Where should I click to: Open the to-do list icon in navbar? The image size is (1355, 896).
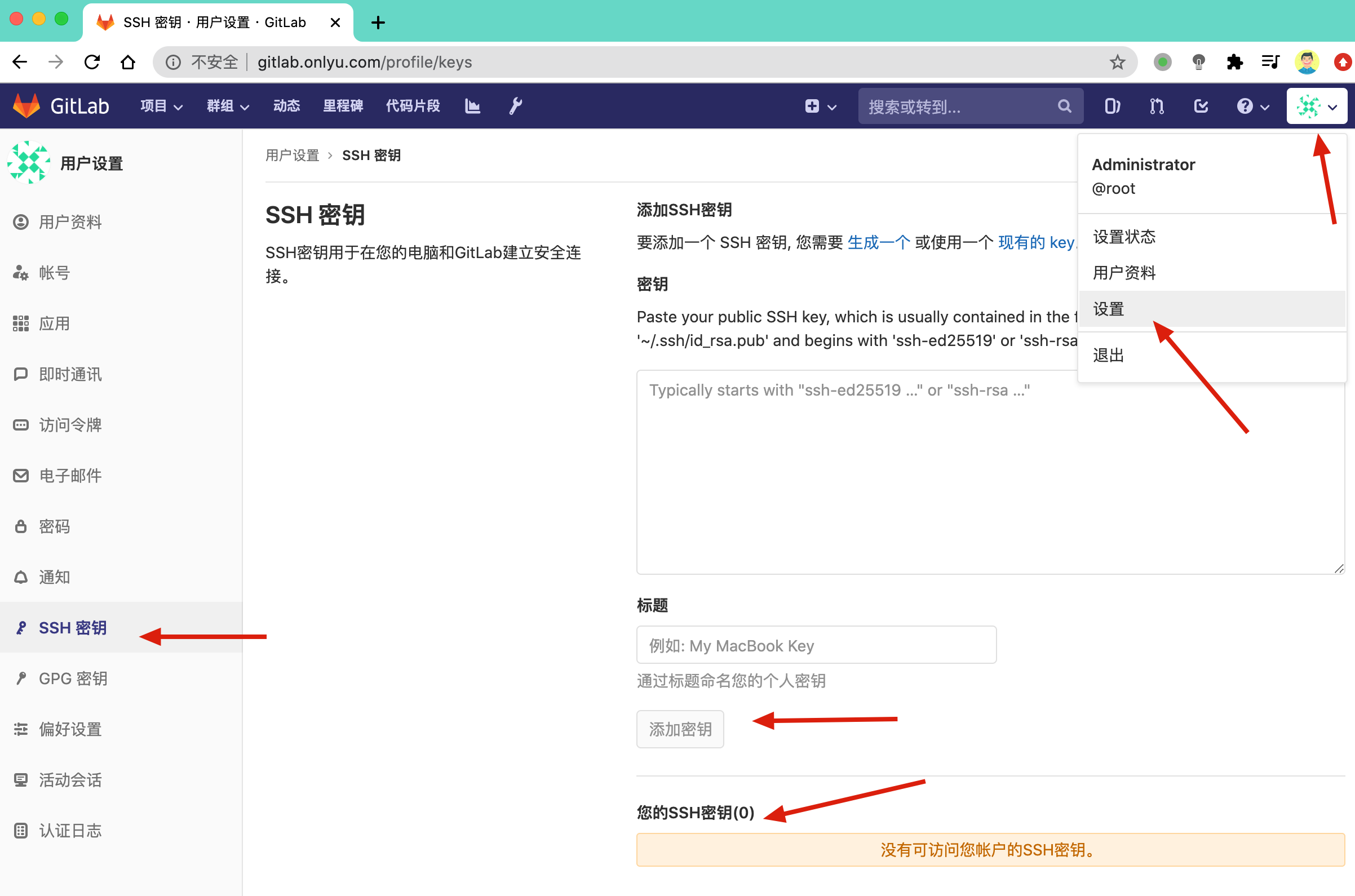1201,107
